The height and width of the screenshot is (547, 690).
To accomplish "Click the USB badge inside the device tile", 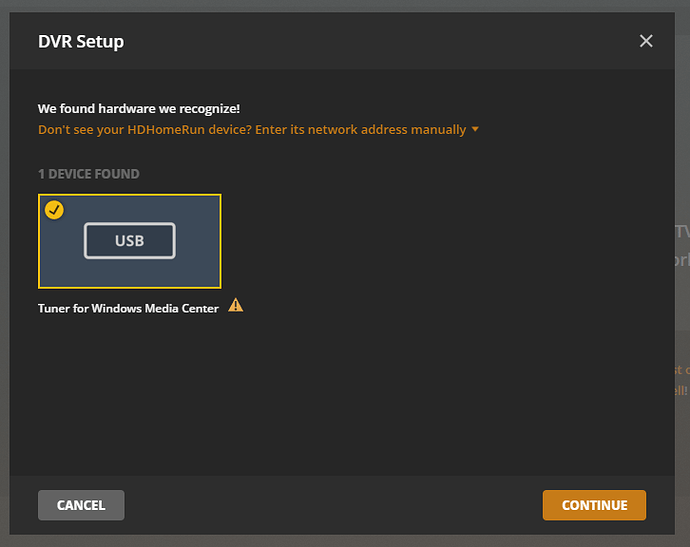I will (x=129, y=241).
